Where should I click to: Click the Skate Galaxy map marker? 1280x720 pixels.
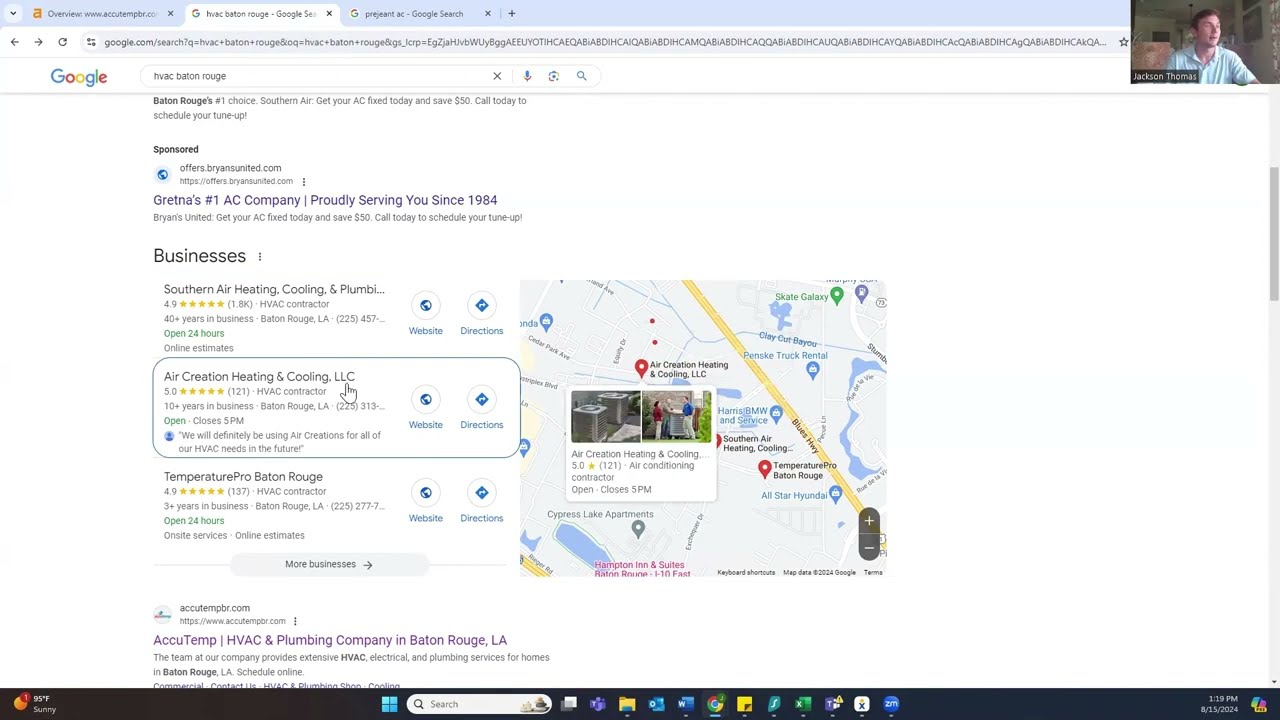coord(837,296)
